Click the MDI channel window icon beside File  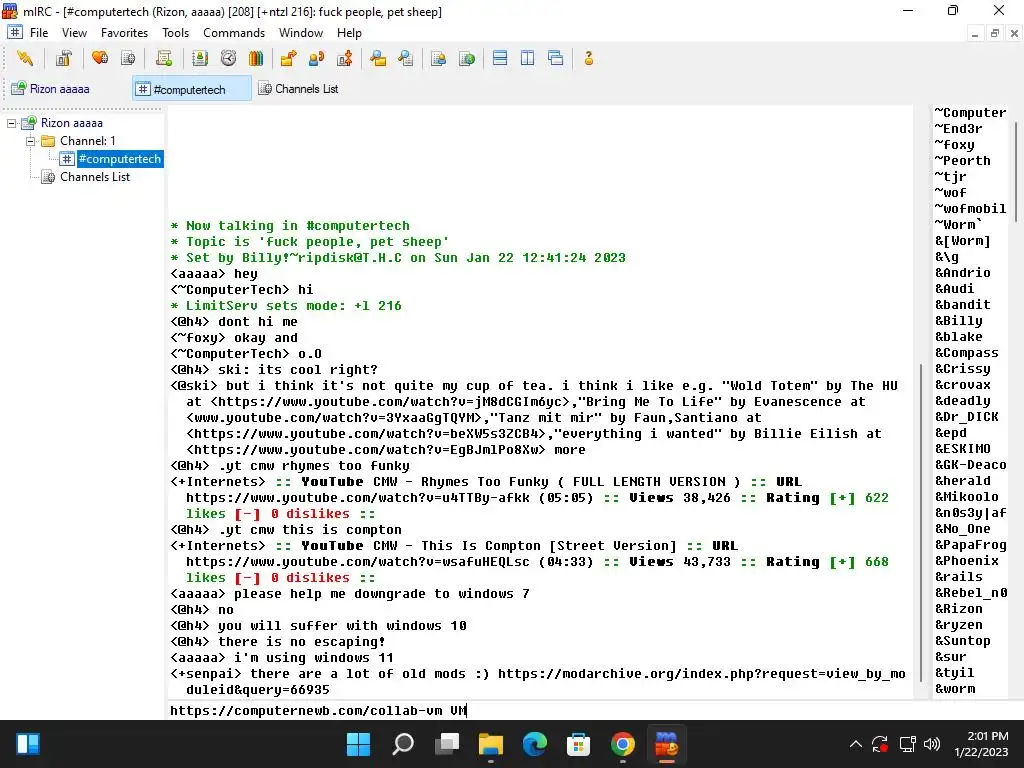tap(15, 33)
